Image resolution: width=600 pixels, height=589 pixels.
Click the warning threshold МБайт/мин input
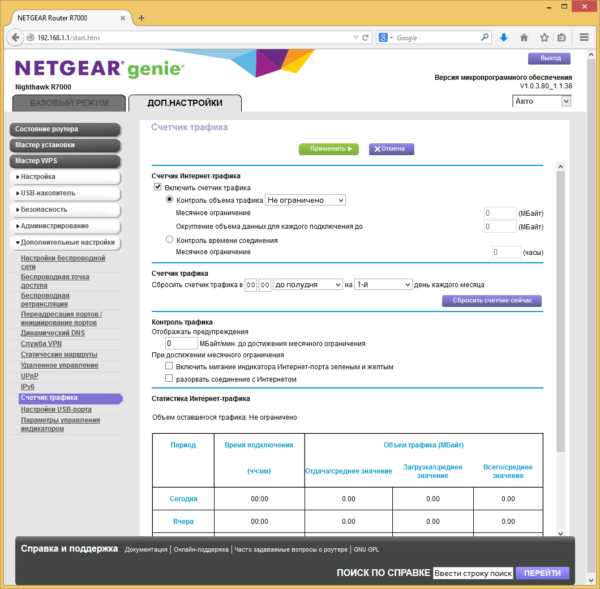[181, 343]
